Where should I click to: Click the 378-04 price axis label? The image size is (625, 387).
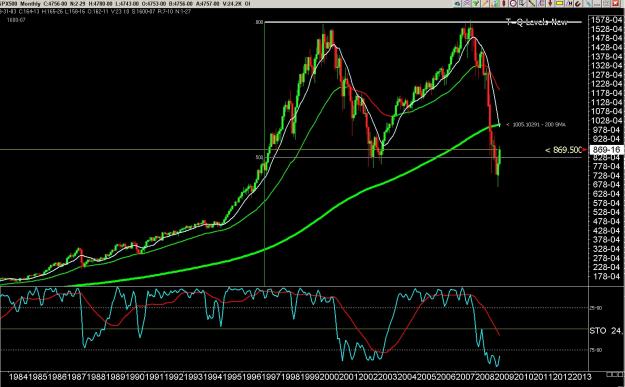(x=606, y=240)
